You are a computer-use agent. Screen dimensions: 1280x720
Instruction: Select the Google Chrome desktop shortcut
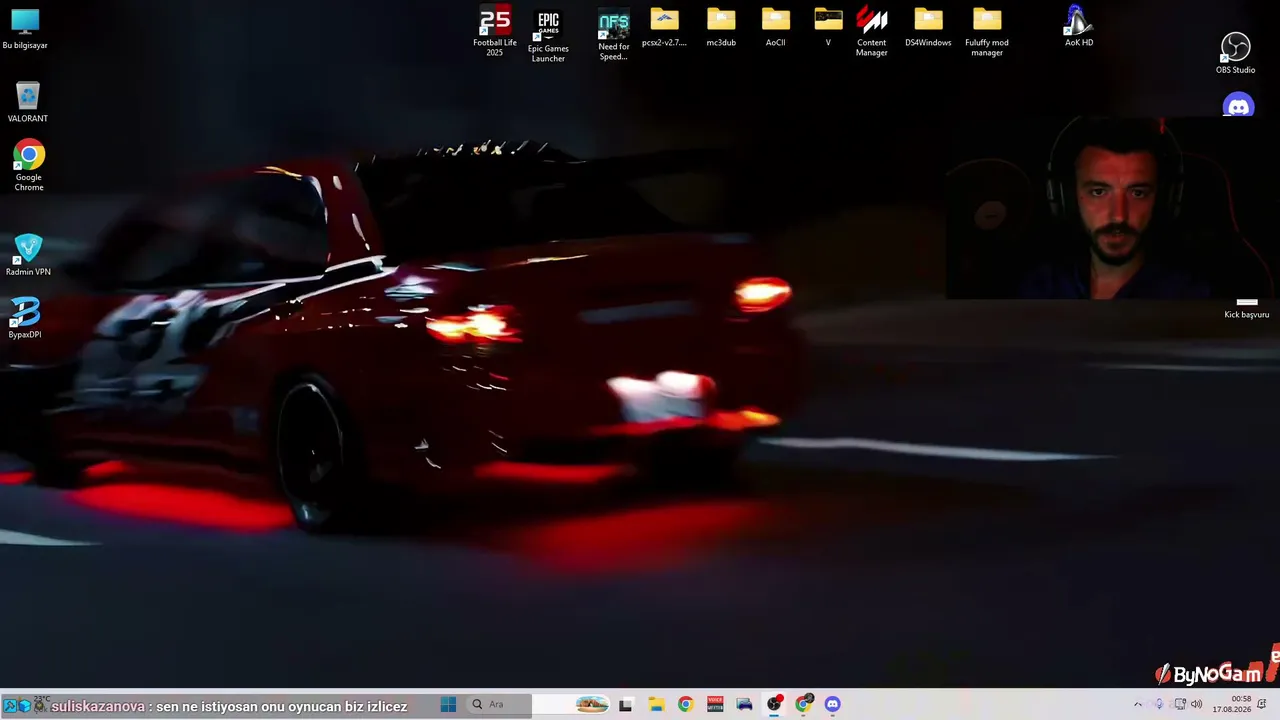click(x=29, y=165)
